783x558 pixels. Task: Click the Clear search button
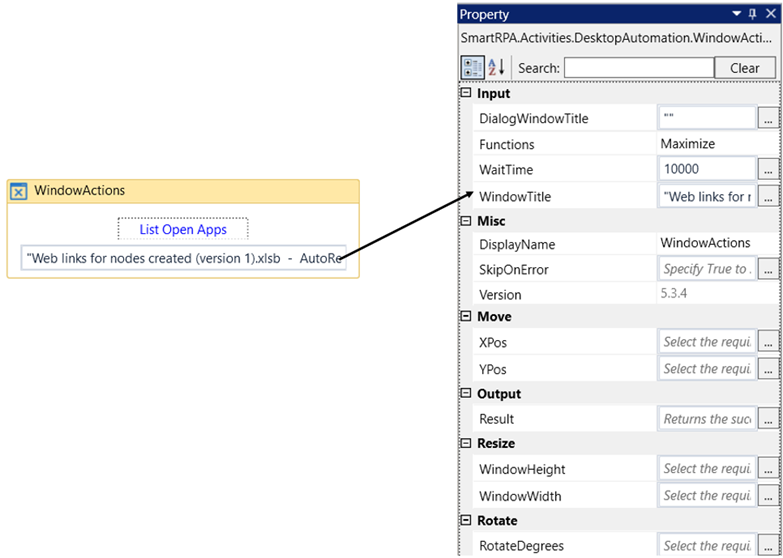[744, 68]
